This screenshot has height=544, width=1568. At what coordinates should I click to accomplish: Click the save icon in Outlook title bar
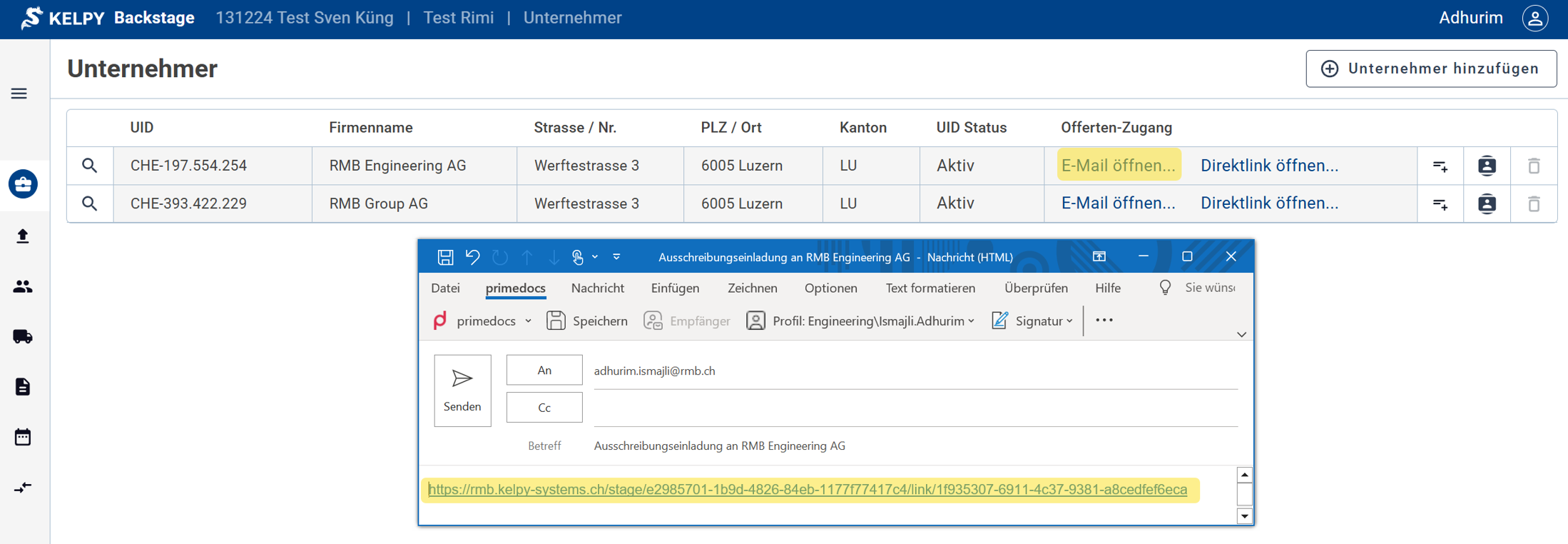click(x=445, y=257)
